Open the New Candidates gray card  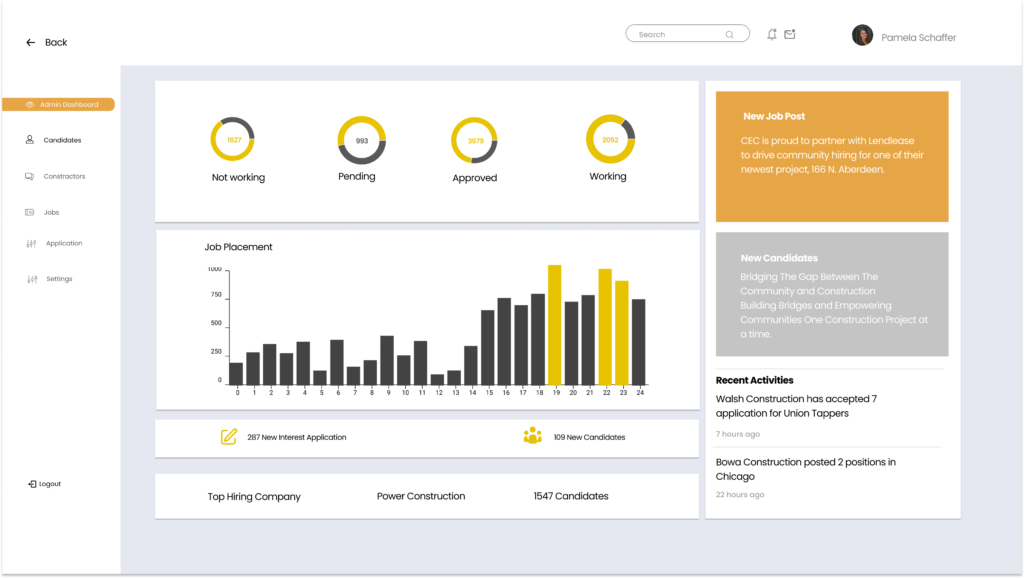click(x=831, y=294)
